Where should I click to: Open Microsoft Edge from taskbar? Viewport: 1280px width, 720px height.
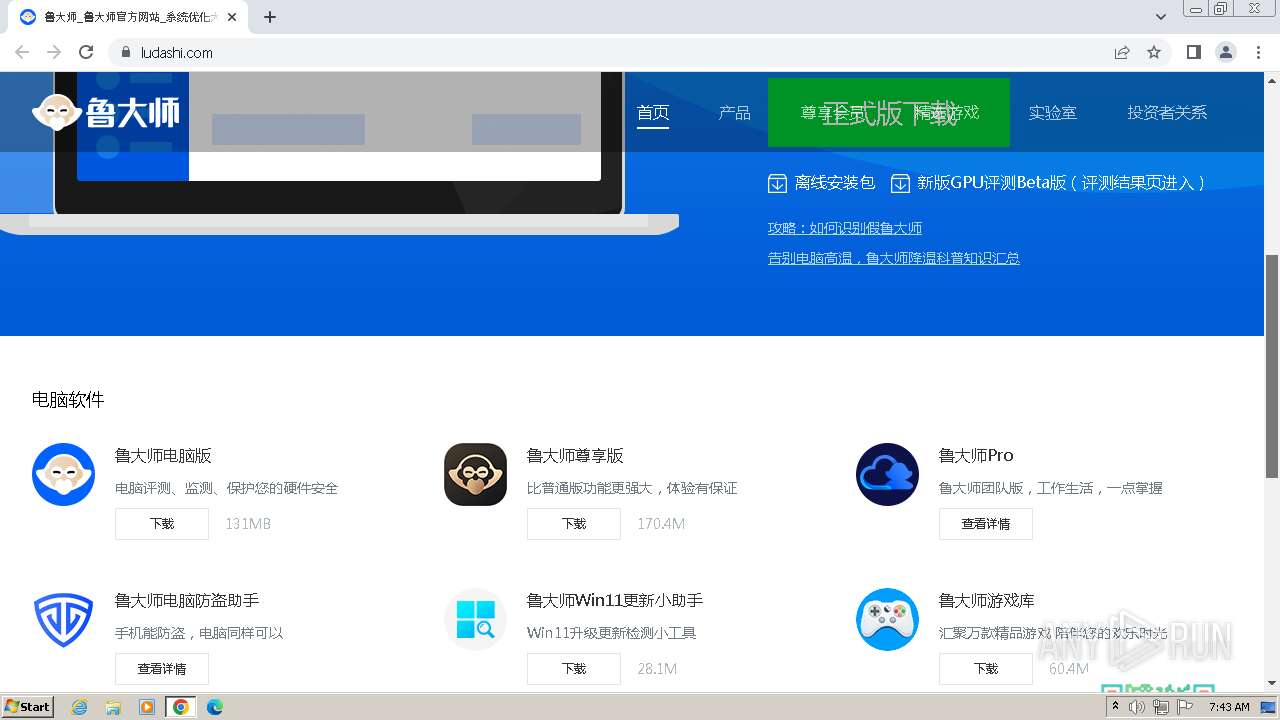click(215, 707)
